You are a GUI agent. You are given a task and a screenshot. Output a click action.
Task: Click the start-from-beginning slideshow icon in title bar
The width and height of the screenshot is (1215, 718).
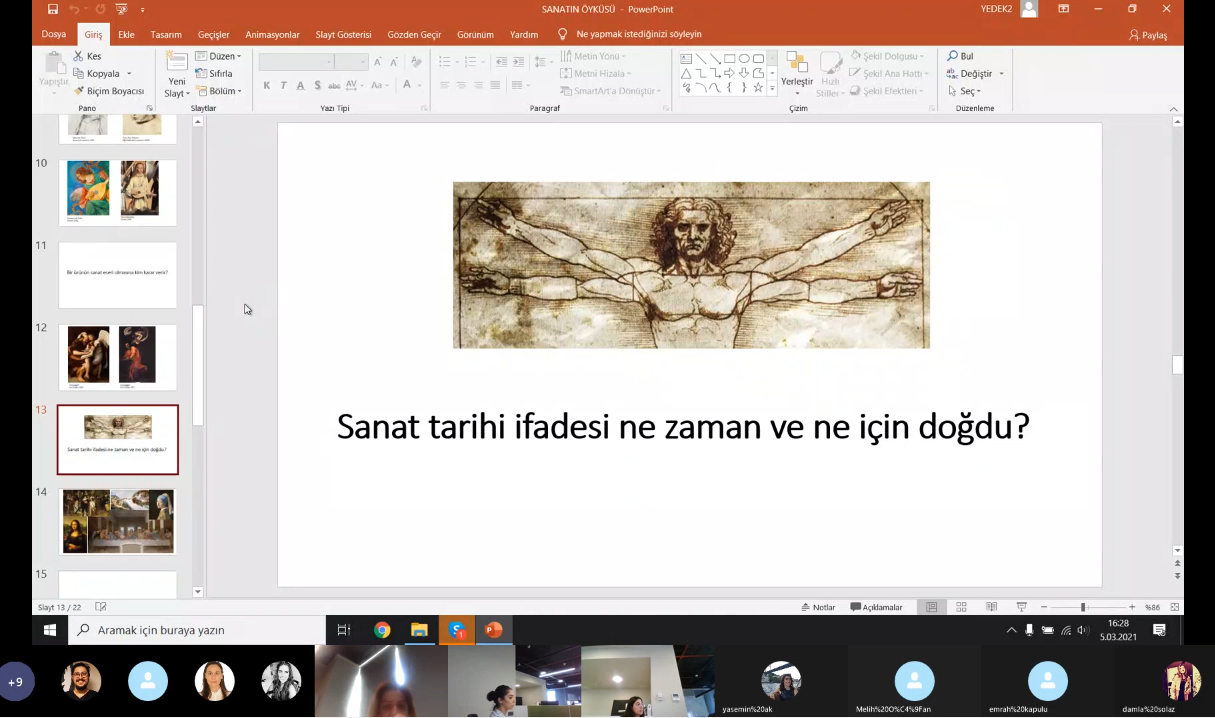click(122, 9)
